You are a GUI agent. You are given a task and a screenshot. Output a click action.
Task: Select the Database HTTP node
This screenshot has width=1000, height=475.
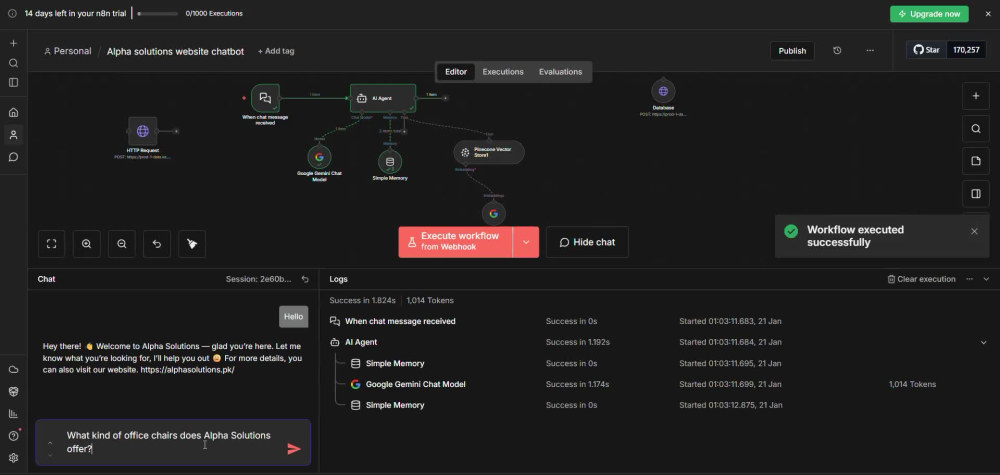pyautogui.click(x=663, y=92)
